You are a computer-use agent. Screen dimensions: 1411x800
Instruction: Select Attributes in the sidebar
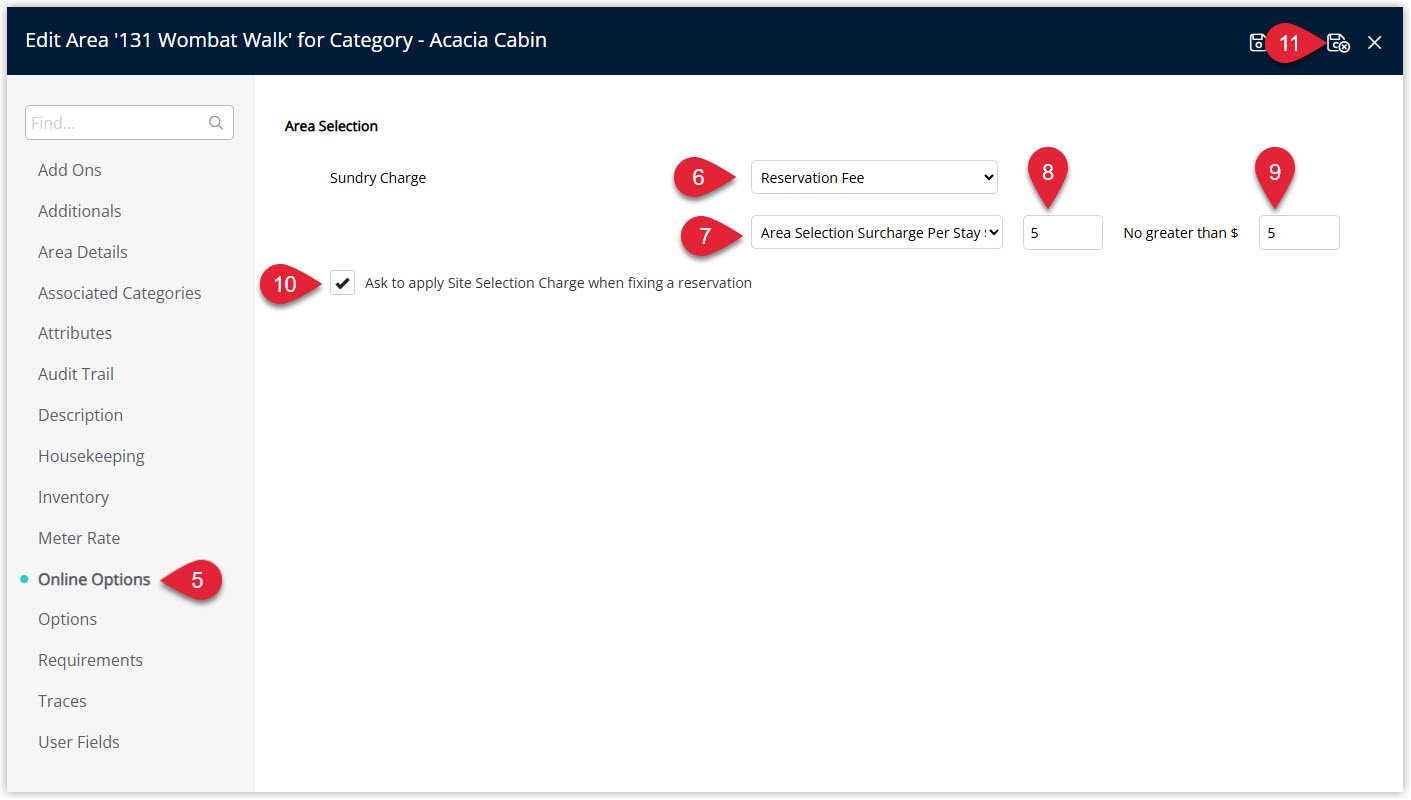(75, 333)
